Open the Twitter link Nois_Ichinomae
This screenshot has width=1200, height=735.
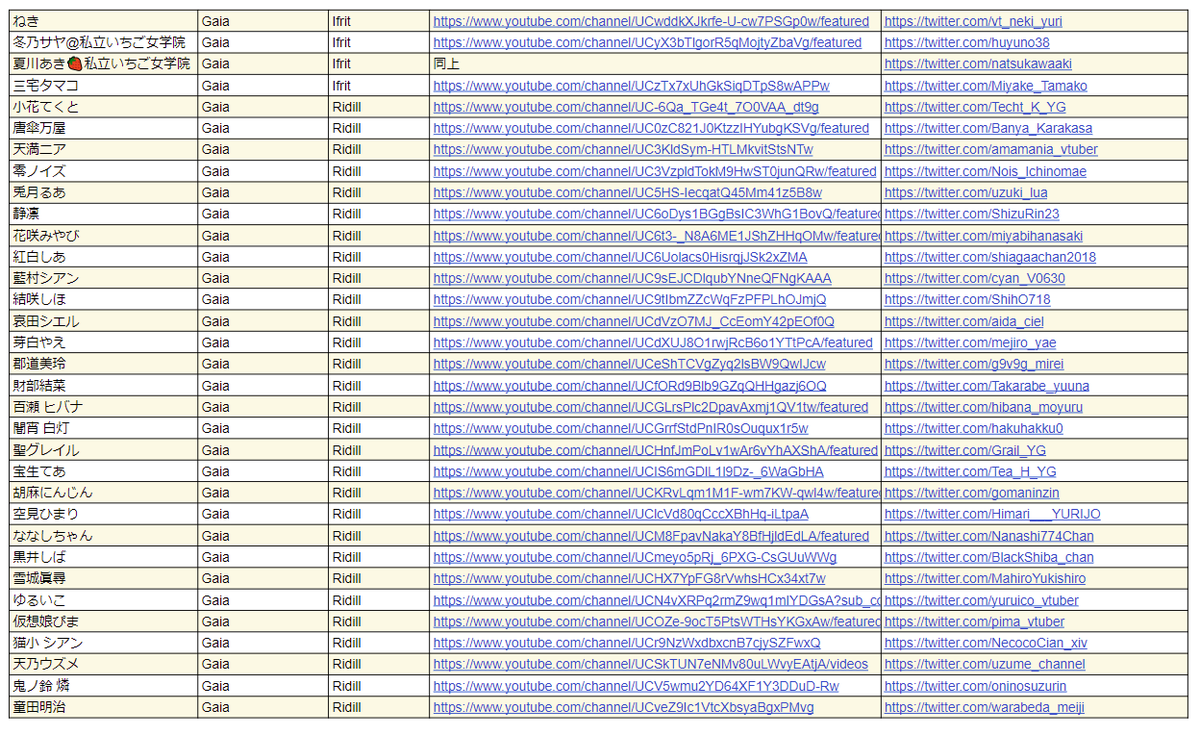pos(985,172)
